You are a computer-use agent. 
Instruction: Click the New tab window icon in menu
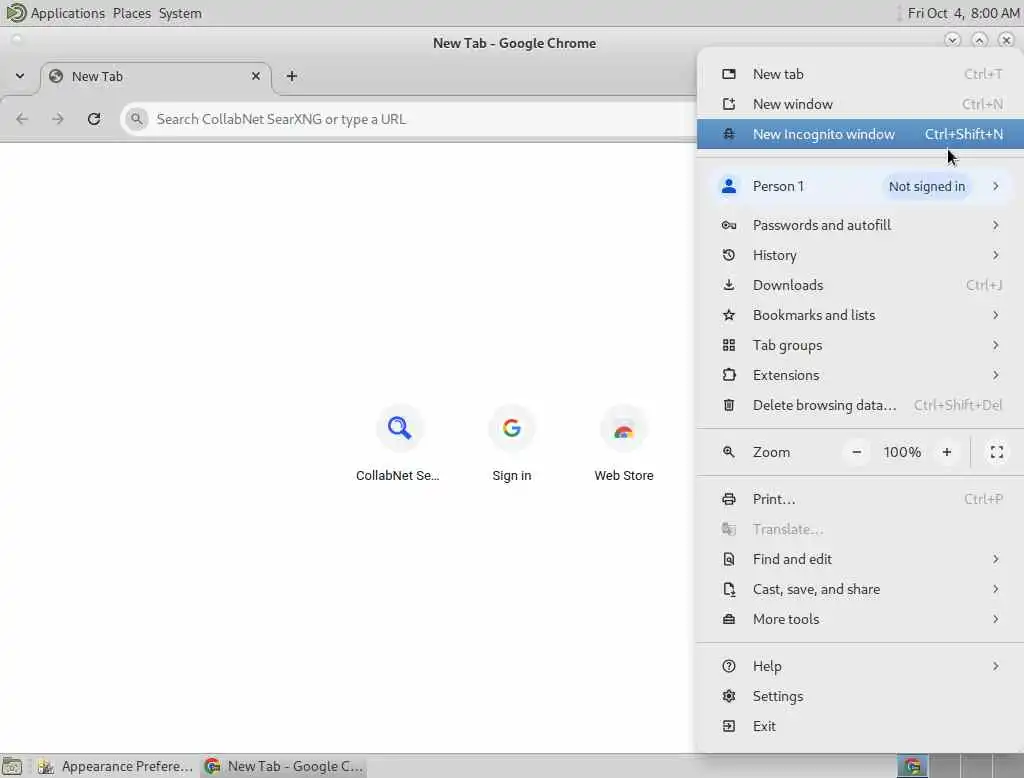pyautogui.click(x=729, y=74)
